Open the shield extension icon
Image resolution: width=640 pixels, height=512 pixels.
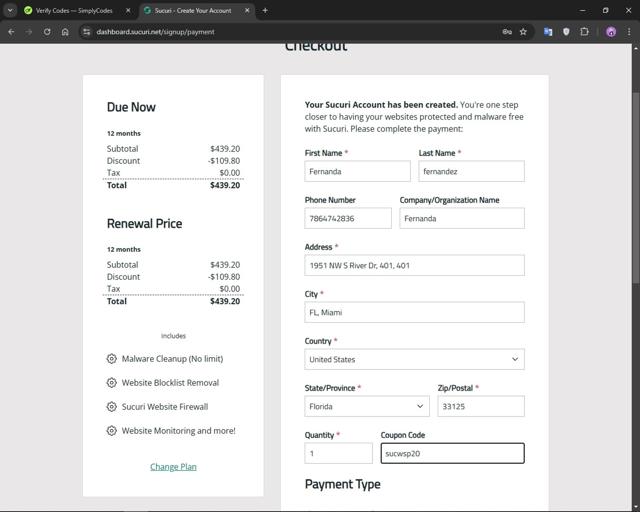[x=566, y=32]
